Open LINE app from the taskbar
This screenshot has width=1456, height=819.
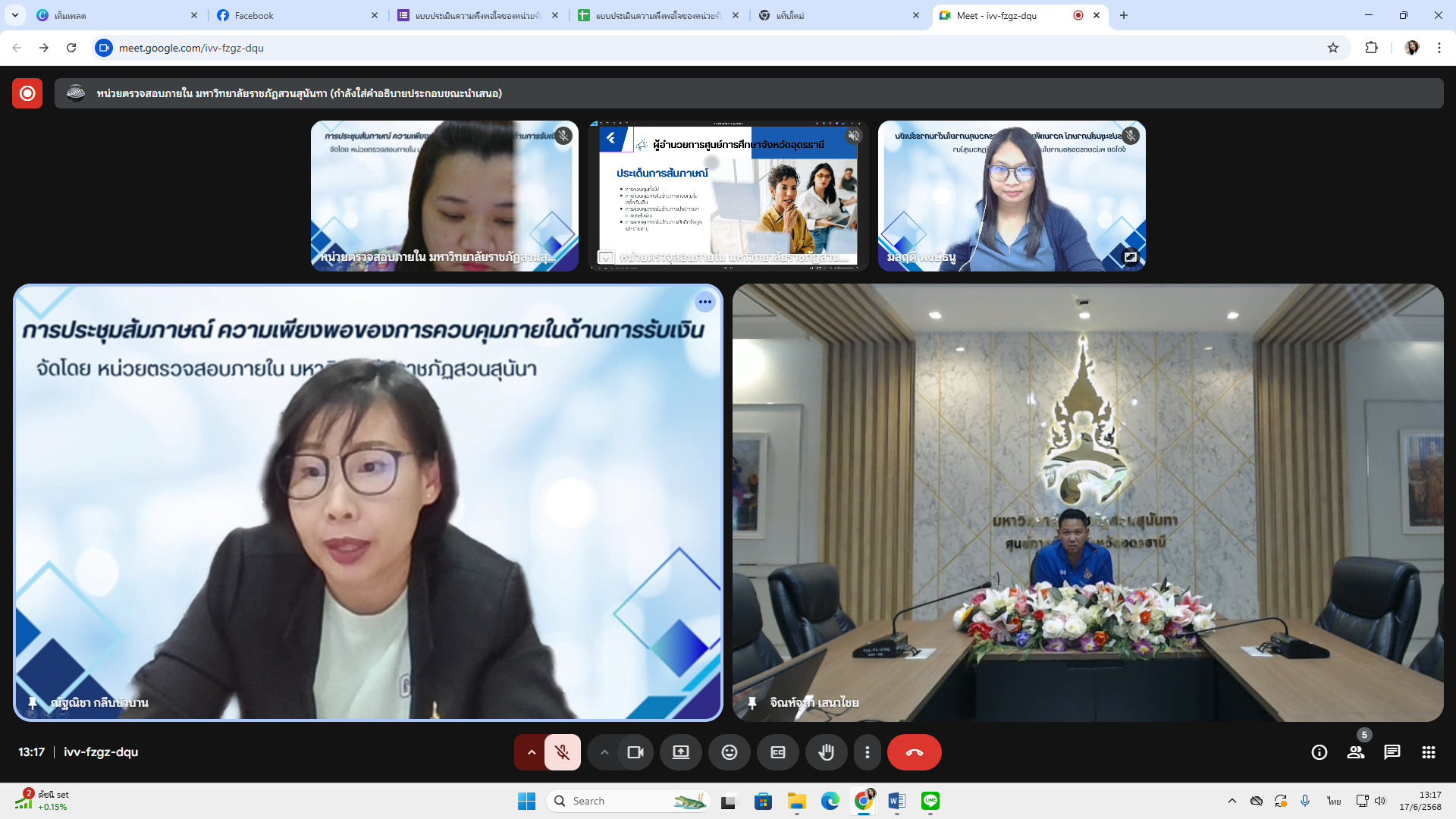(x=930, y=801)
